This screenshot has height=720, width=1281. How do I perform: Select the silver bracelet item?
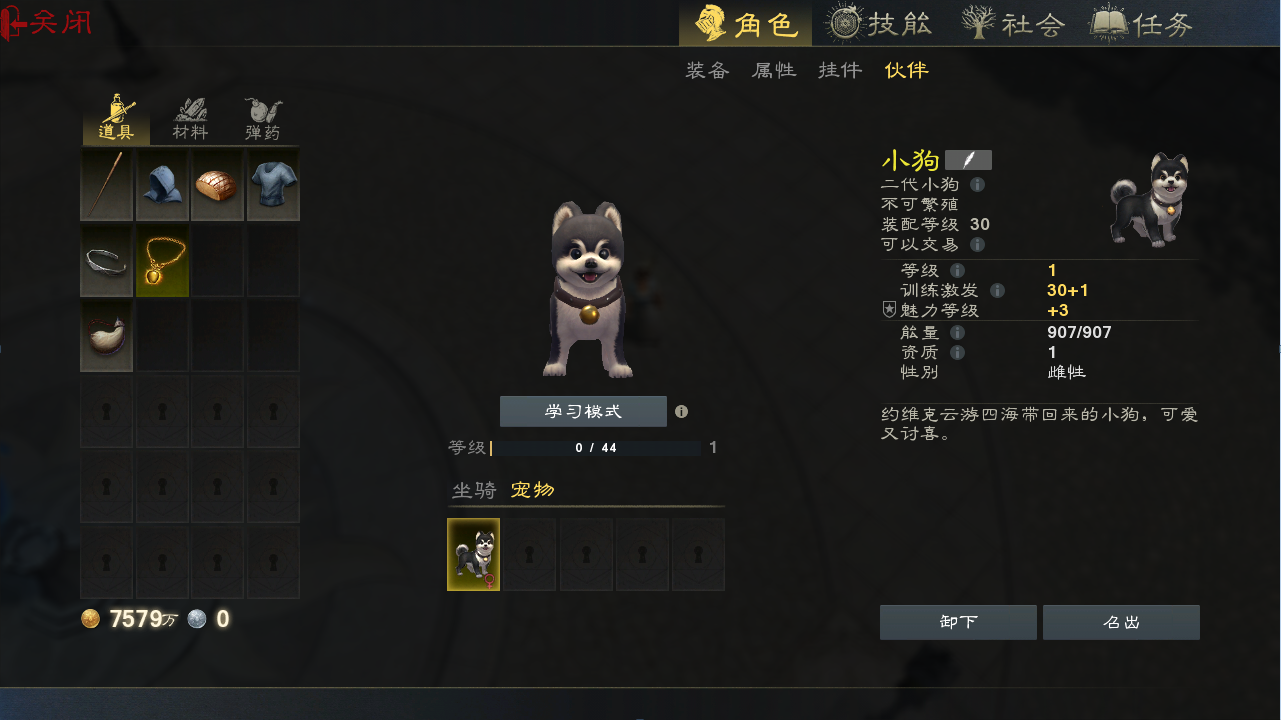click(x=106, y=261)
